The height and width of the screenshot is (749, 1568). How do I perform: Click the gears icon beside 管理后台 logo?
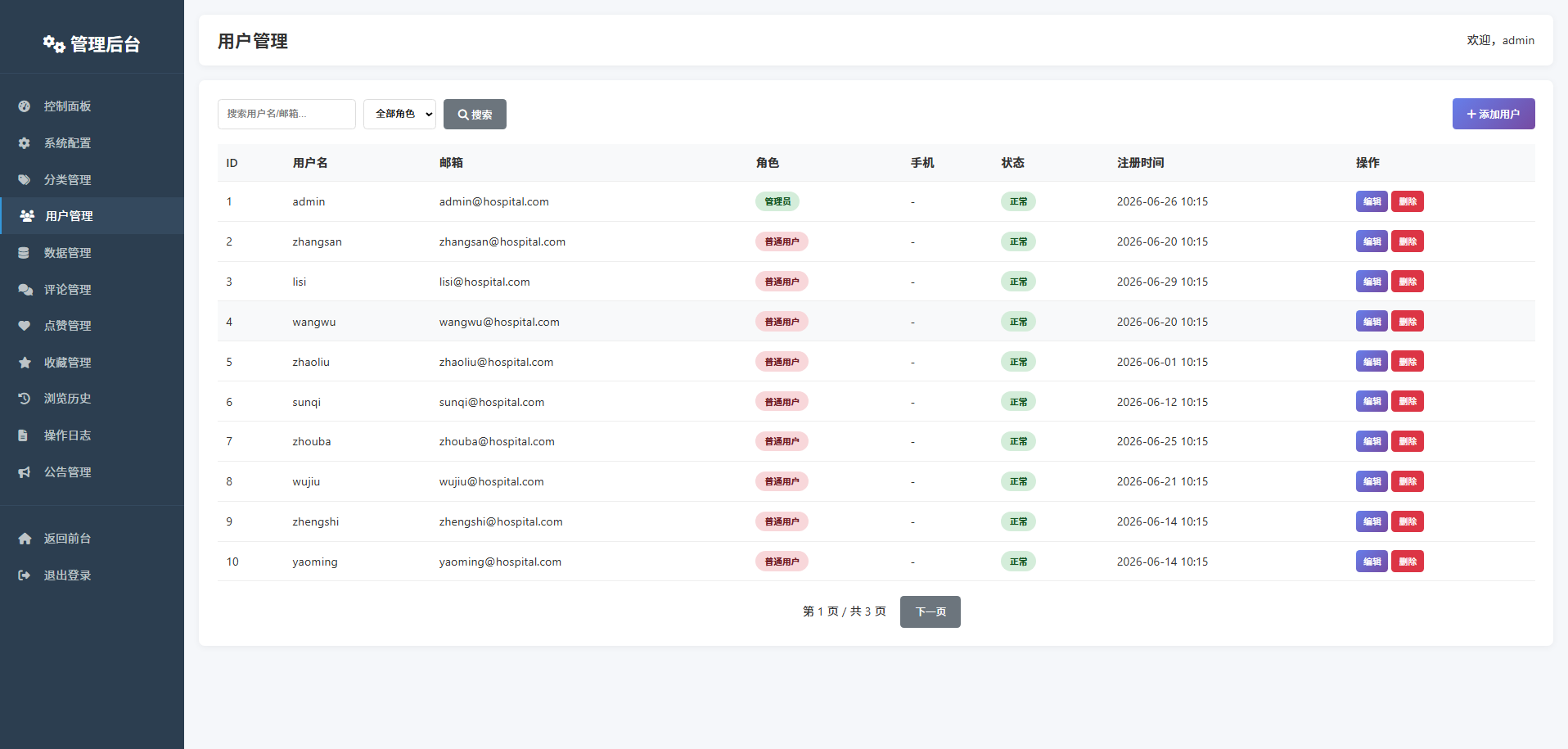click(x=54, y=44)
